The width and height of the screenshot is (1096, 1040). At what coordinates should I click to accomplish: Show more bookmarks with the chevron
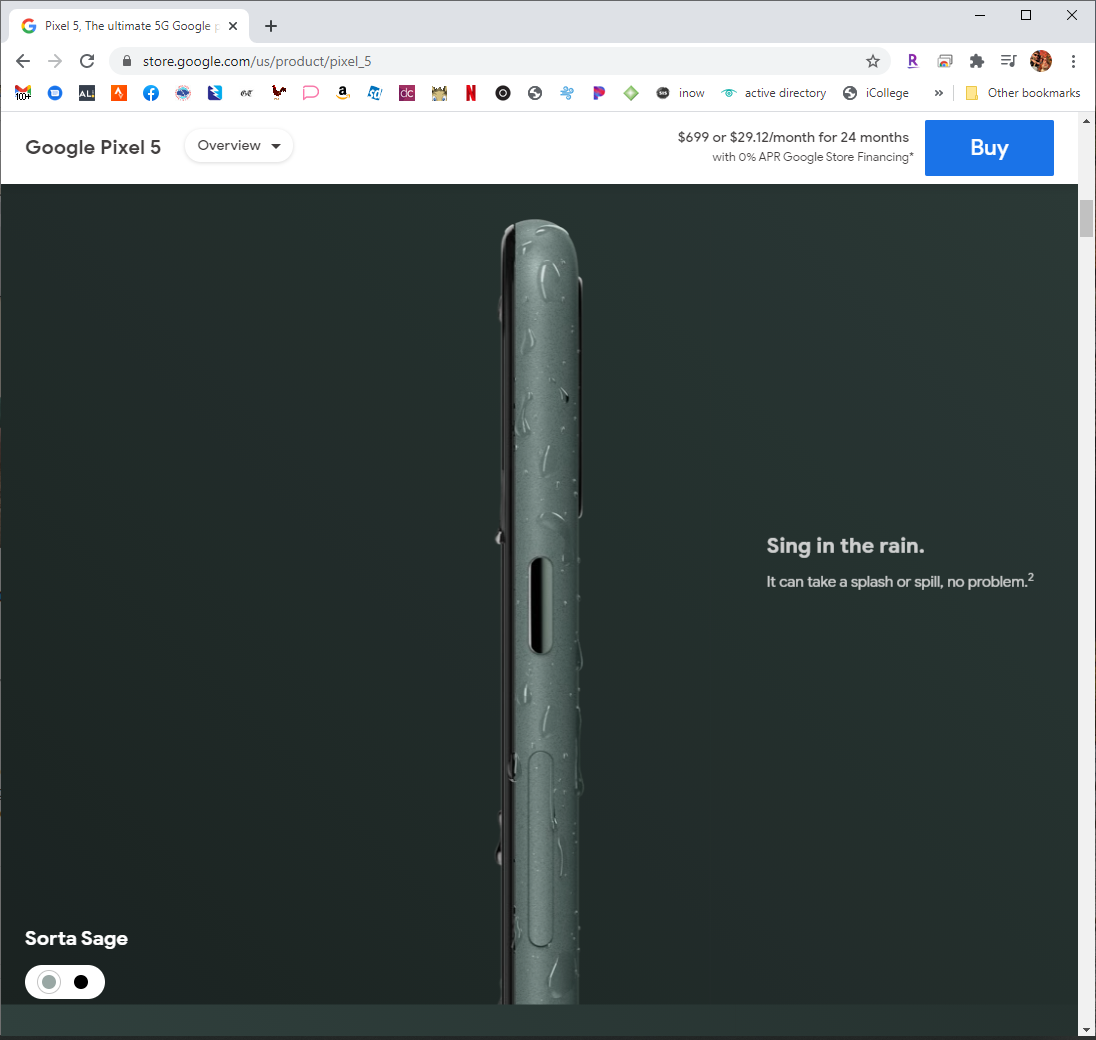[938, 93]
